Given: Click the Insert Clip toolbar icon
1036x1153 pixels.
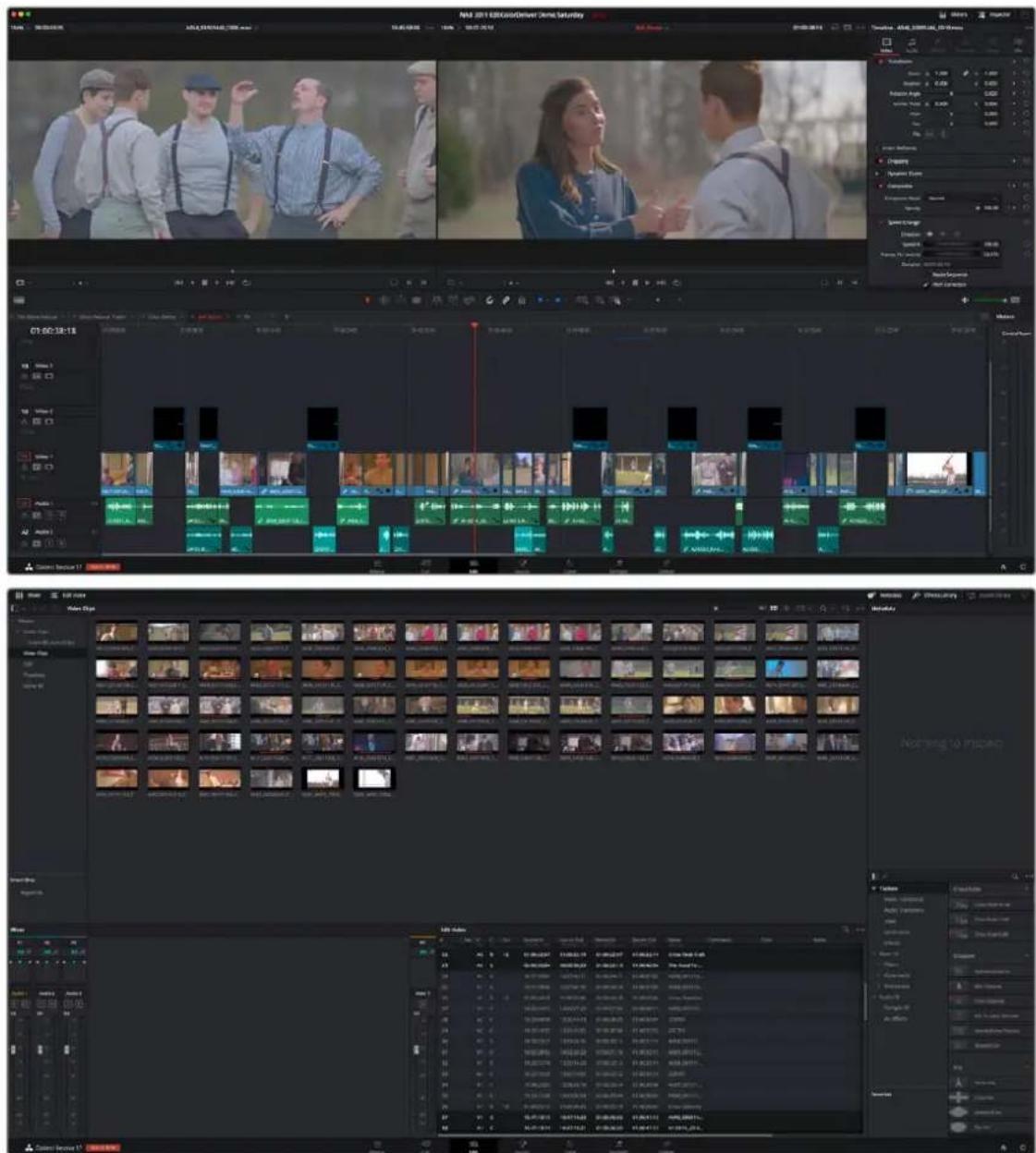Looking at the screenshot, I should pos(437,300).
